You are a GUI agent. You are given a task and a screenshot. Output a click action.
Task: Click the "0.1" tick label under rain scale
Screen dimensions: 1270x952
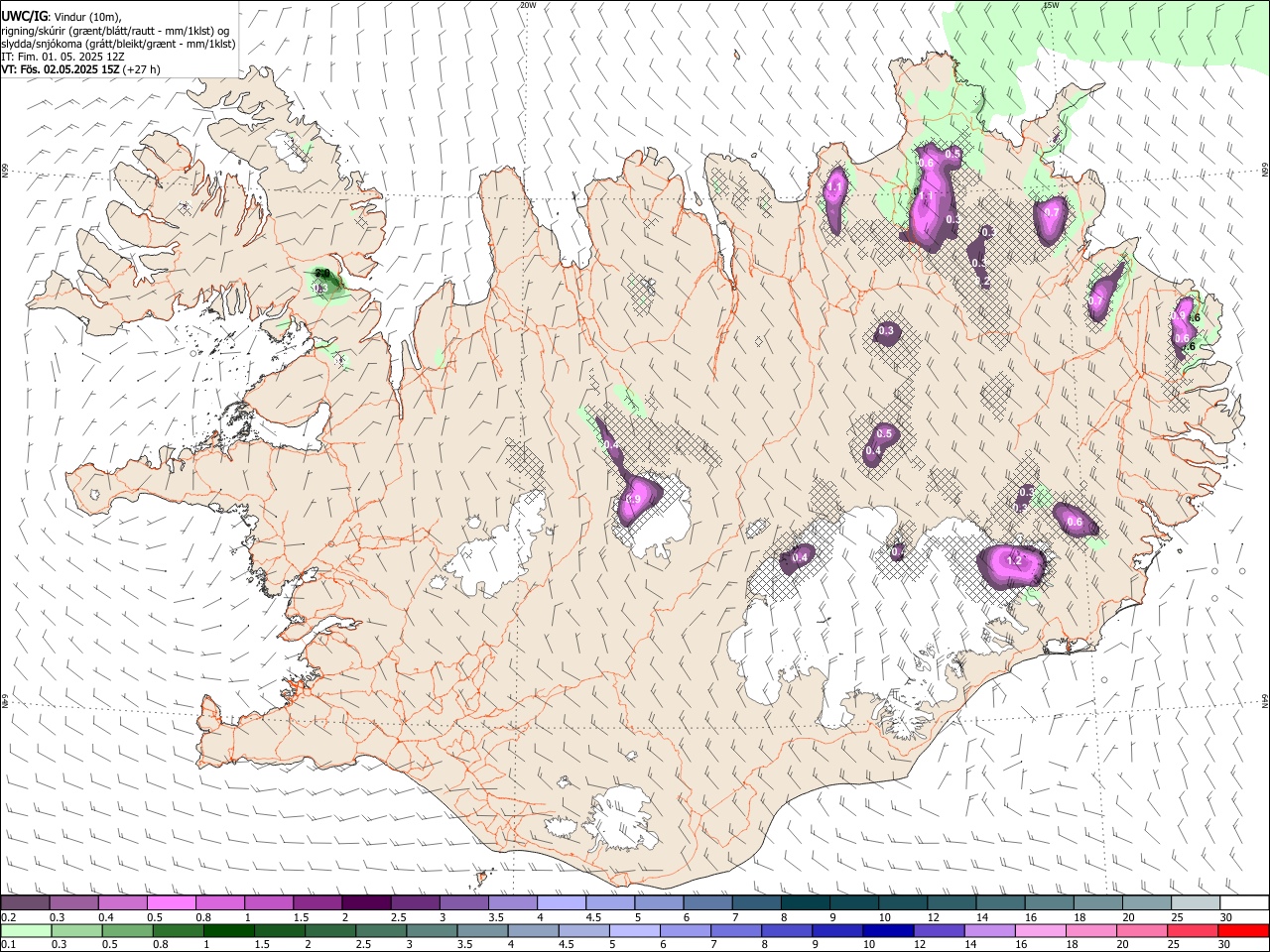pyautogui.click(x=8, y=945)
